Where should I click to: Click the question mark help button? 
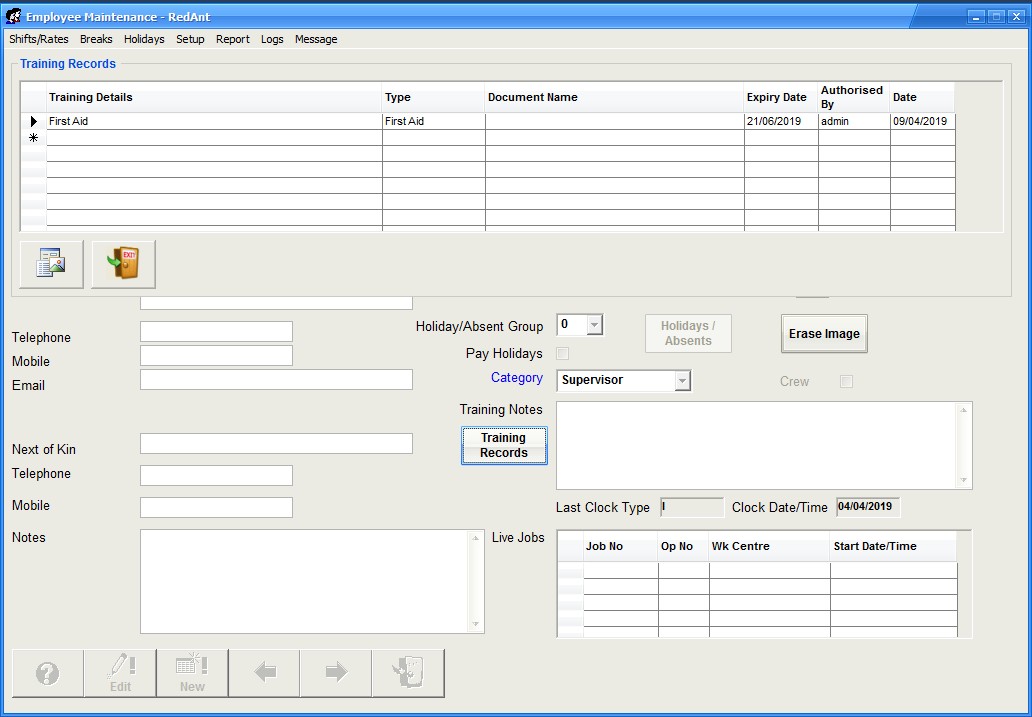coord(47,673)
